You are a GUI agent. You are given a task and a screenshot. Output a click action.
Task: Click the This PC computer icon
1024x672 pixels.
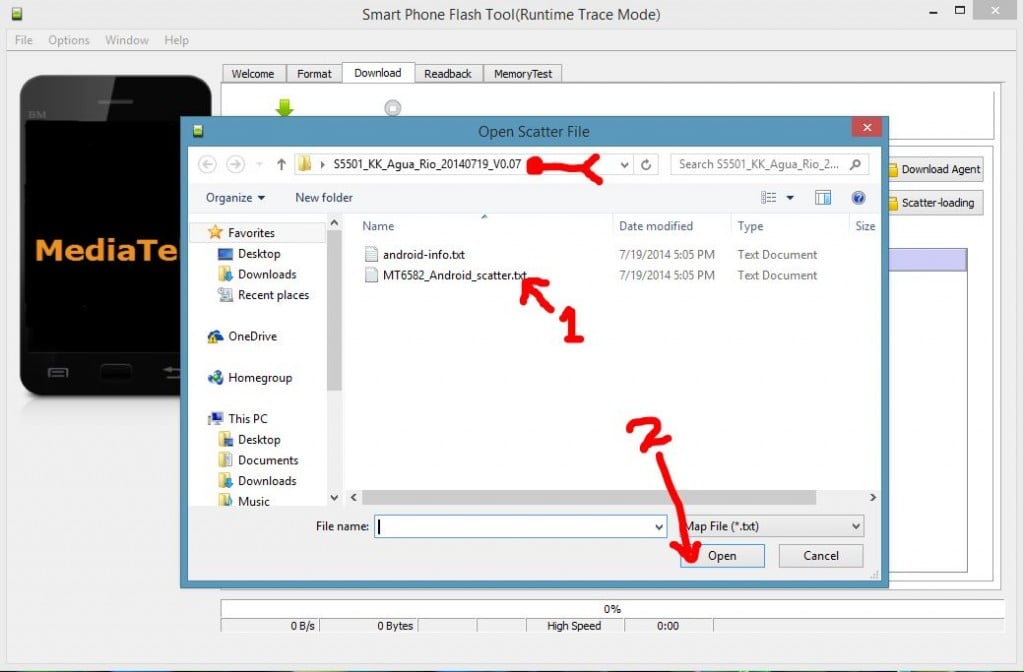click(215, 419)
